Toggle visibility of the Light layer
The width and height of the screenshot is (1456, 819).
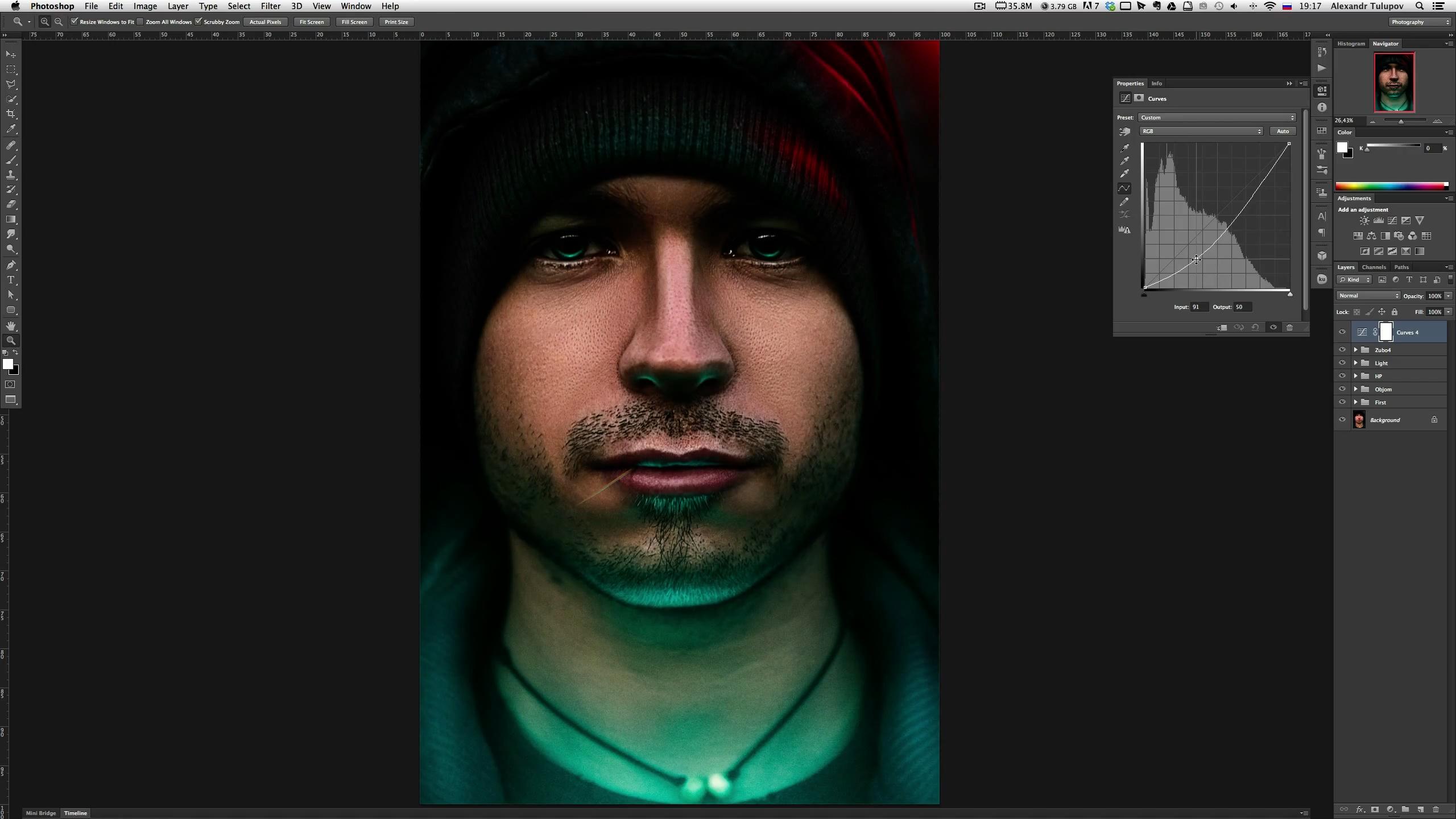[x=1342, y=363]
